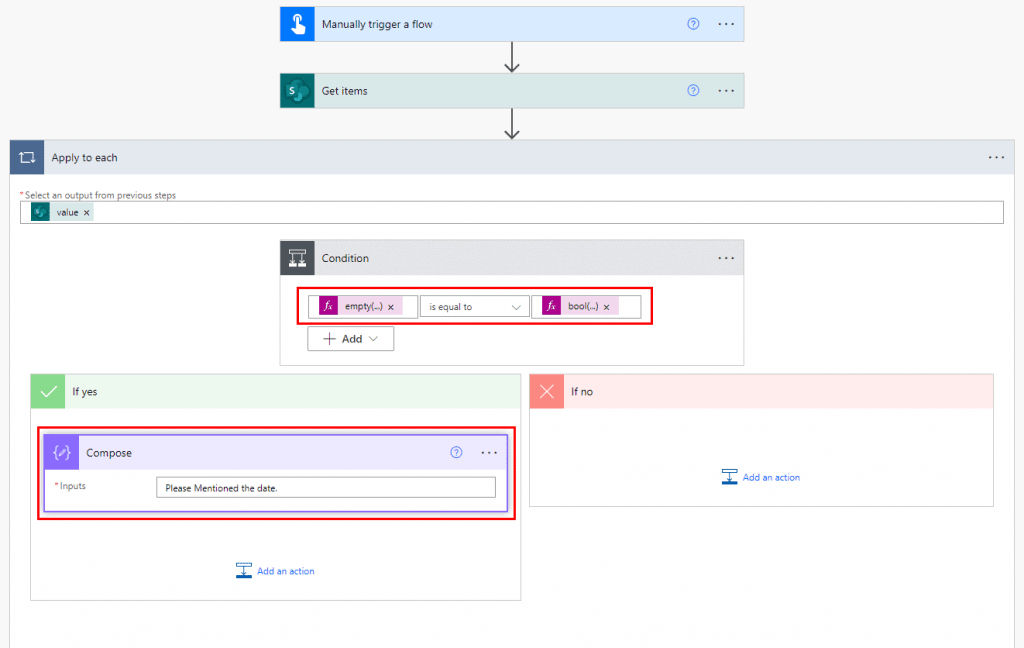
Task: Add an action in the If no branch
Action: point(761,478)
